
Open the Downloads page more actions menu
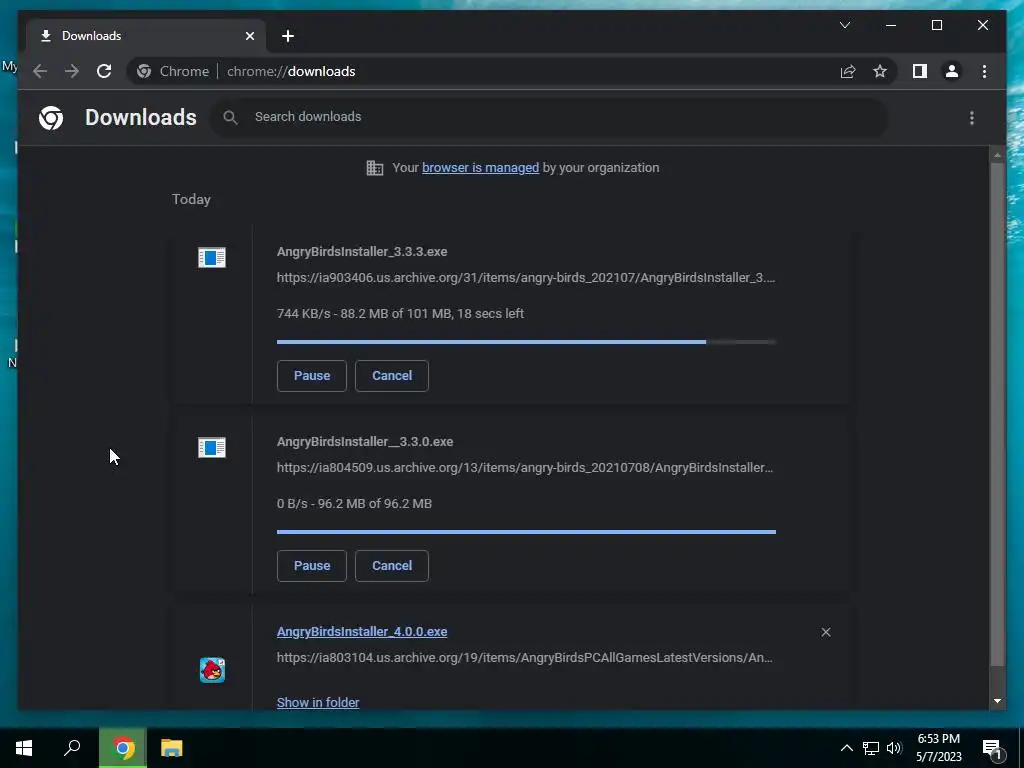[972, 118]
